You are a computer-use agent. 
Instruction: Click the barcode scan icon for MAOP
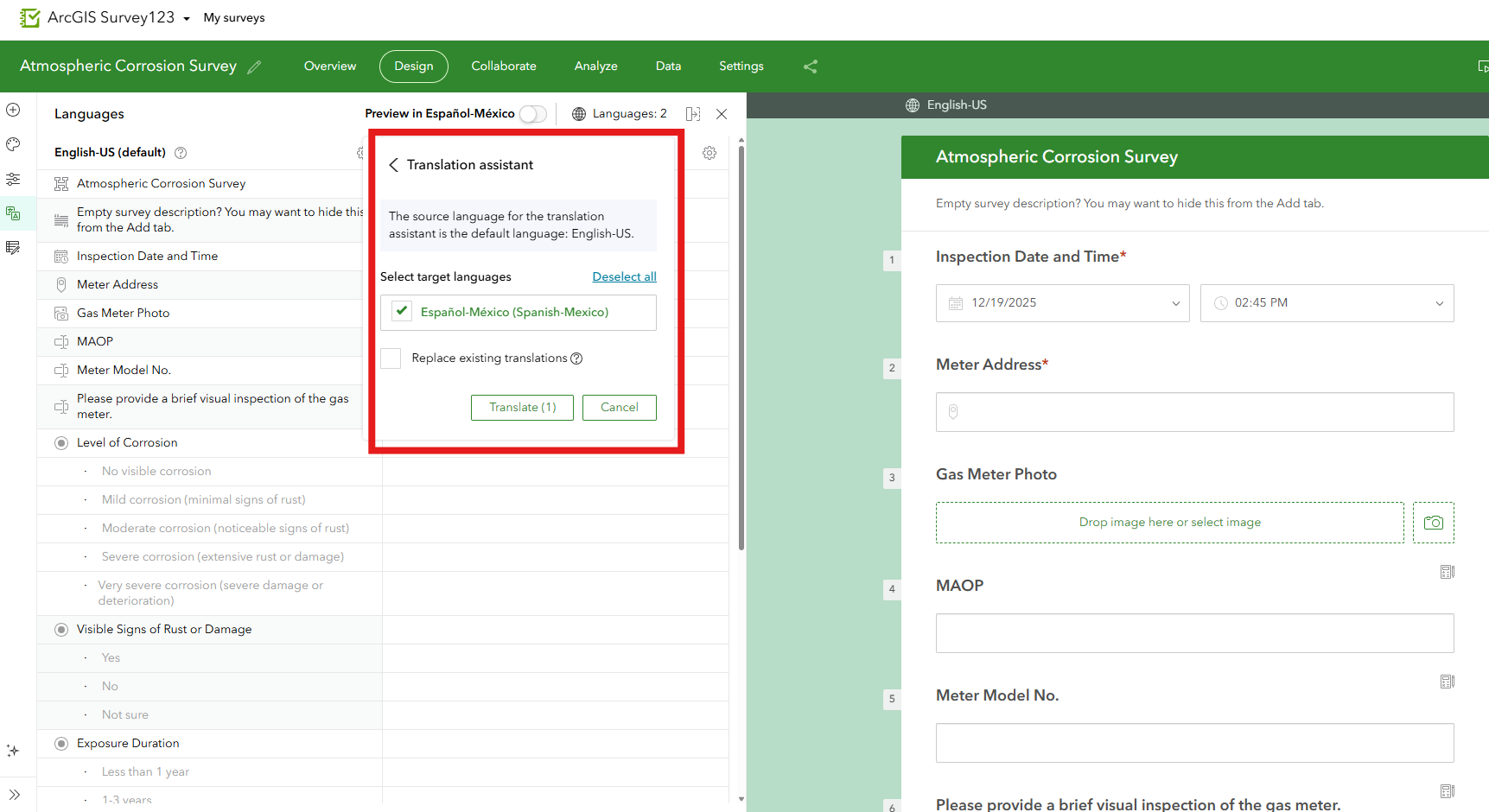coord(1448,572)
